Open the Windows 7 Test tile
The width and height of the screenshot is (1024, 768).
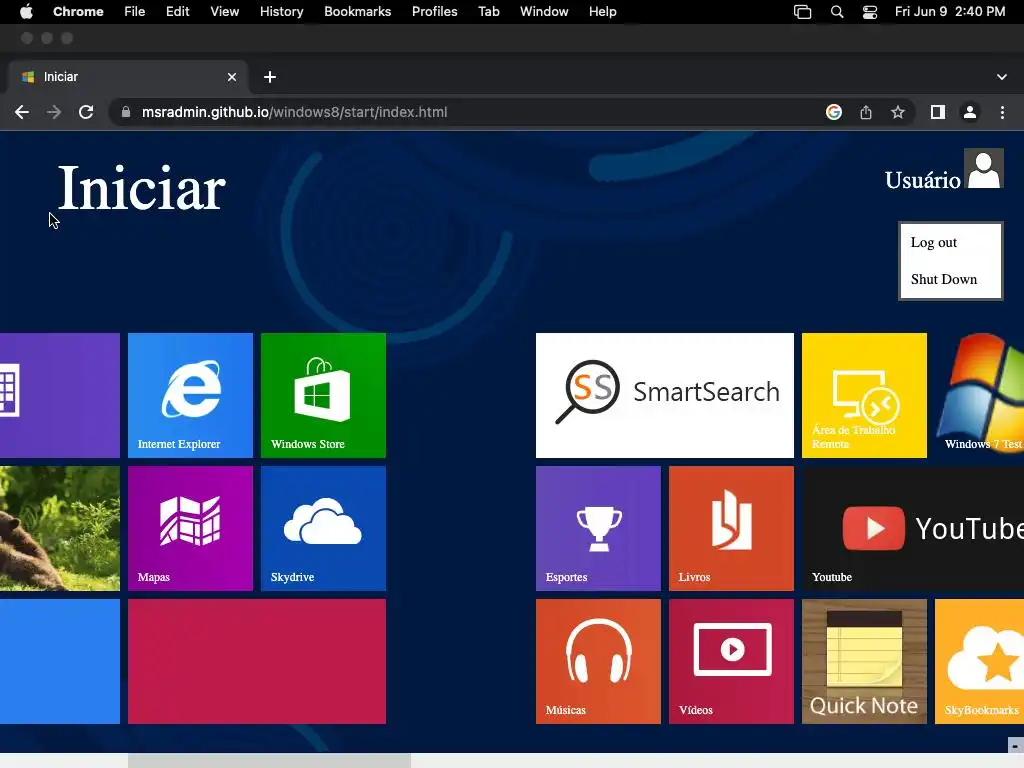(980, 395)
